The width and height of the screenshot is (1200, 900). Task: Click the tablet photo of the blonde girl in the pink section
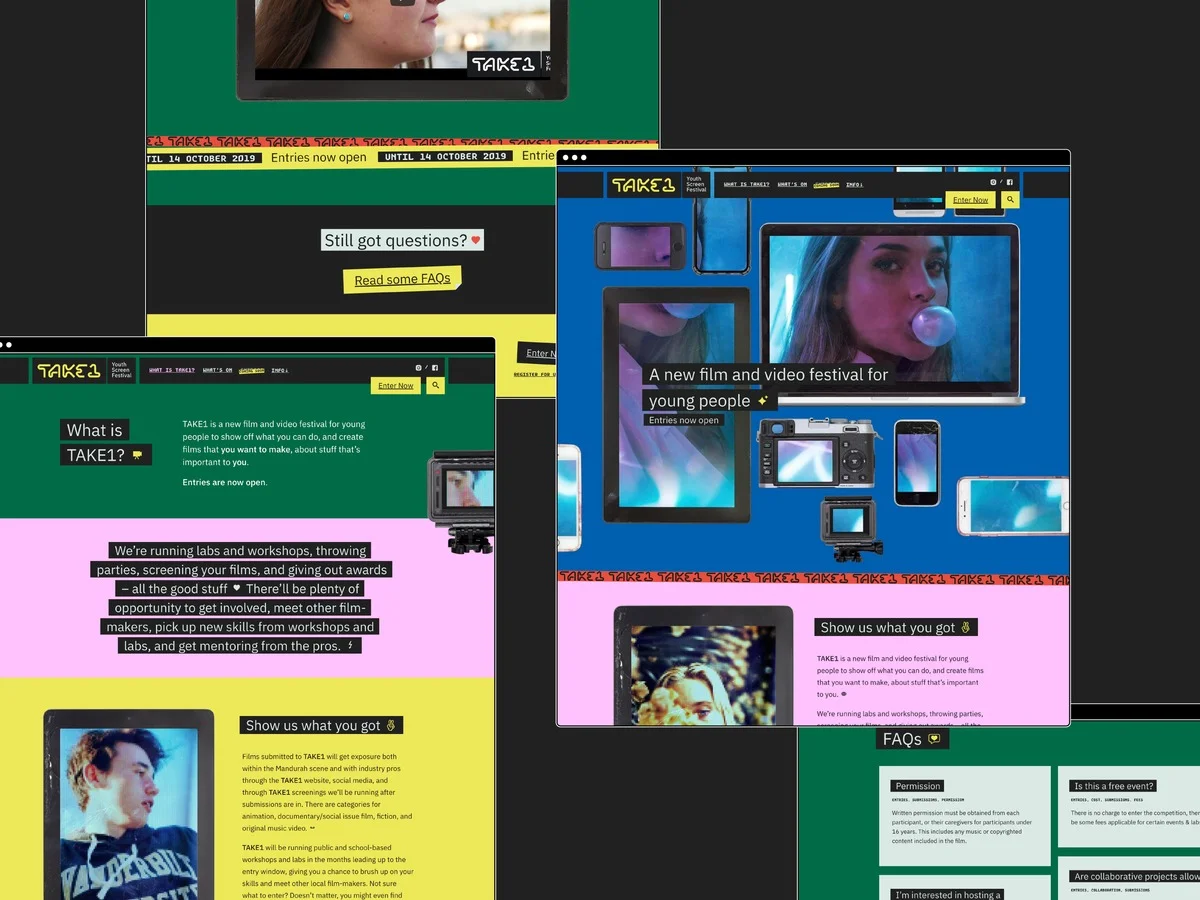tap(703, 665)
